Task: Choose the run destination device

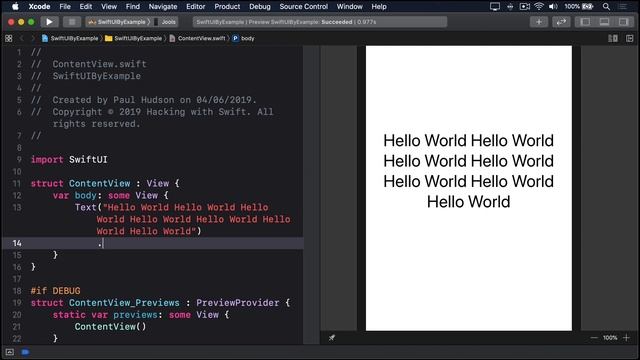Action: click(165, 22)
